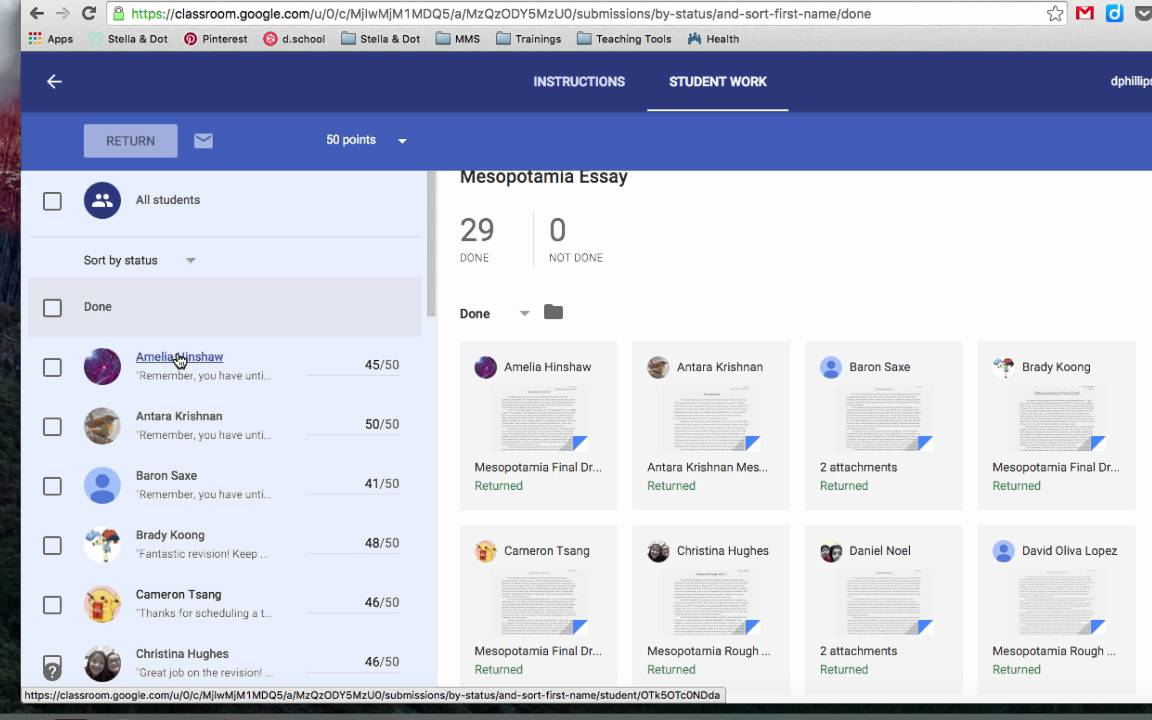Click the site security lock in address bar
Viewport: 1152px width, 720px height.
(x=118, y=14)
